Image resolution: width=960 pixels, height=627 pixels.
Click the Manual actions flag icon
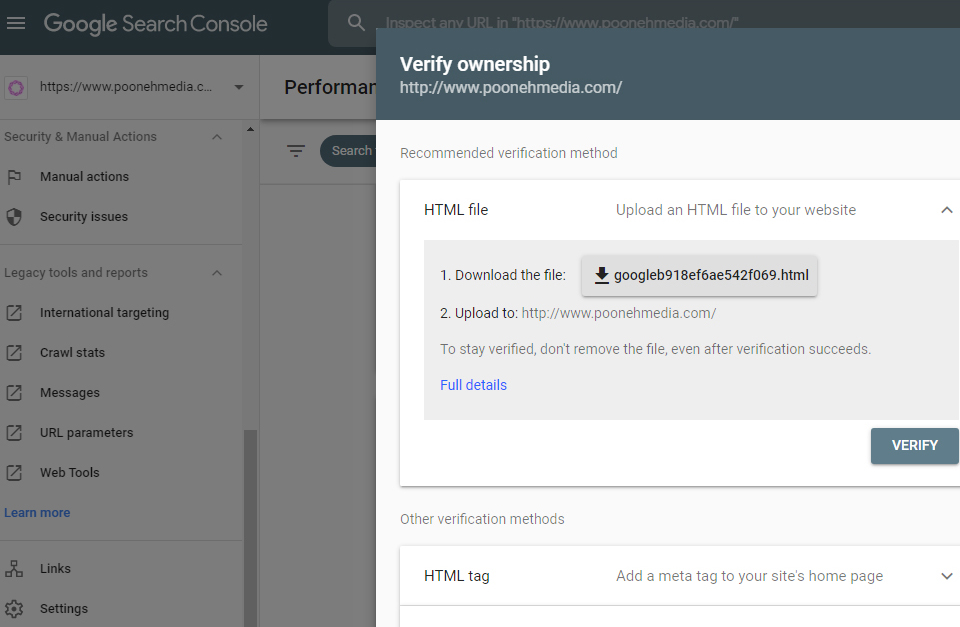(x=14, y=177)
